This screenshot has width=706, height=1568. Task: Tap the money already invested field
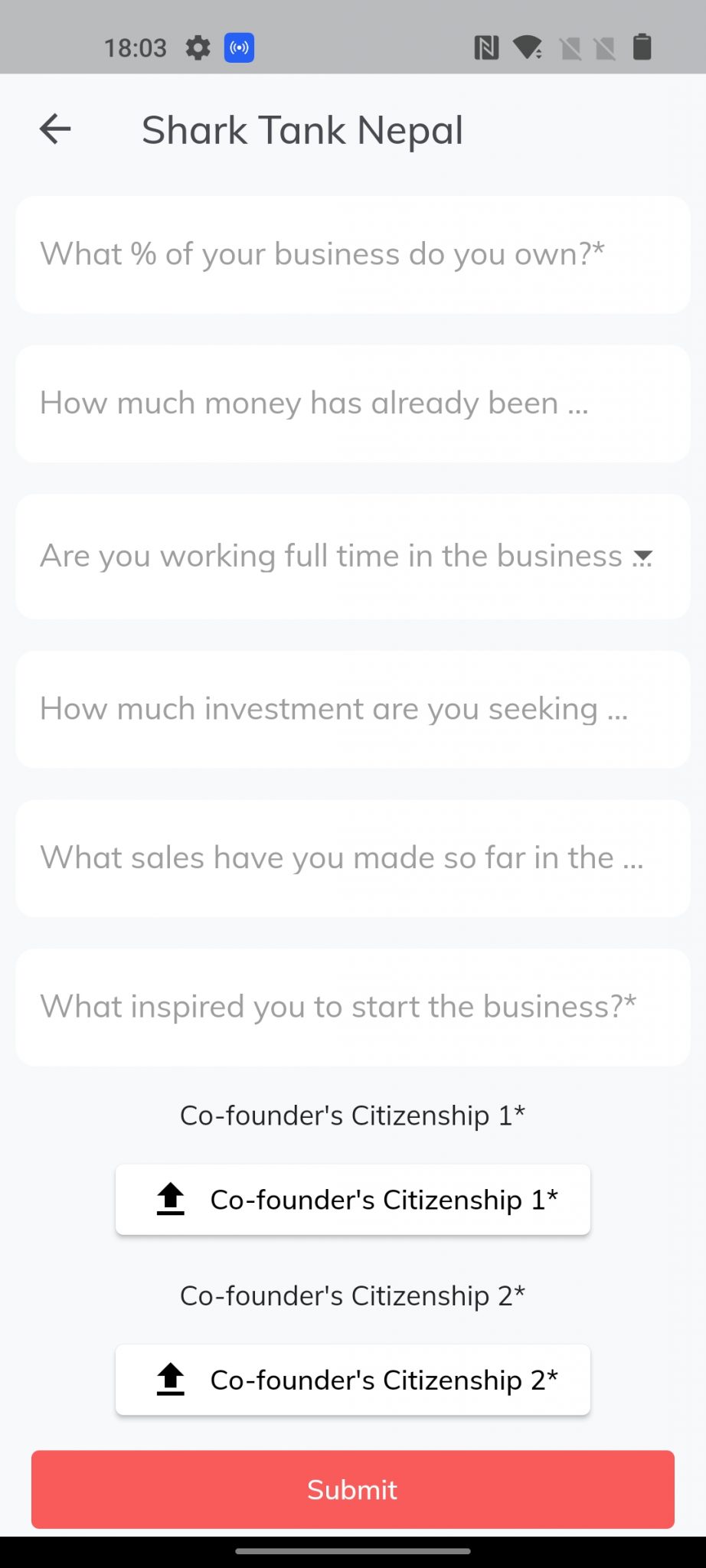pos(352,403)
